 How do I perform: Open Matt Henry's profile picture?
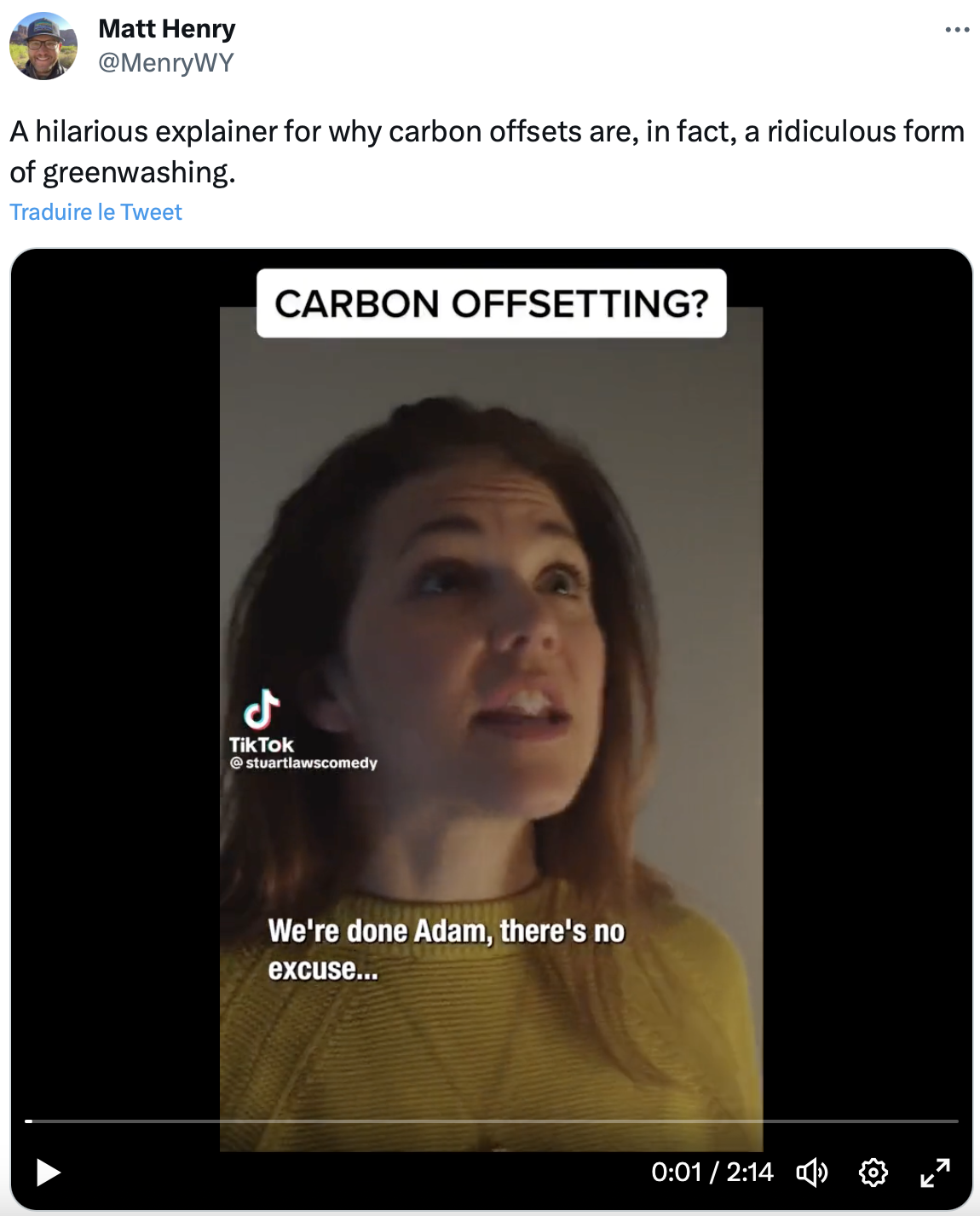[43, 46]
